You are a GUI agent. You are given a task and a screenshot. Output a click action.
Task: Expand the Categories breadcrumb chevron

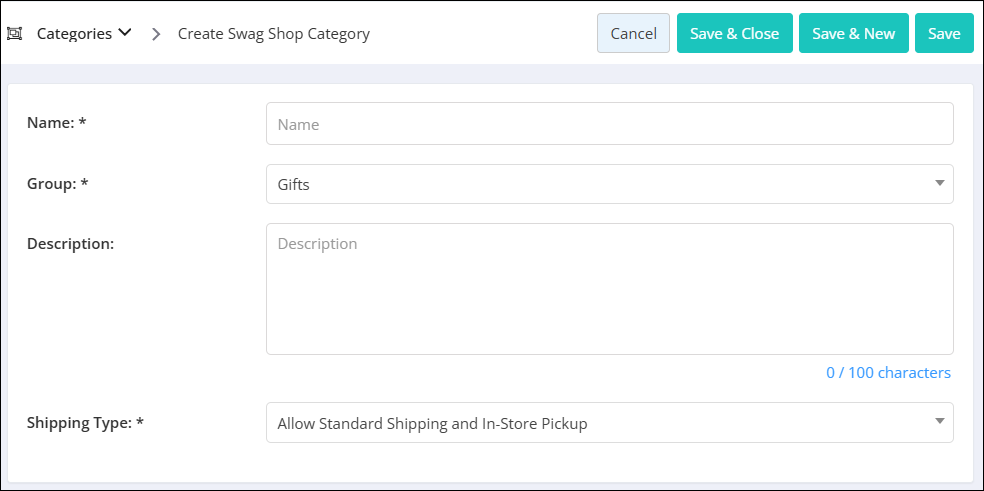[125, 32]
